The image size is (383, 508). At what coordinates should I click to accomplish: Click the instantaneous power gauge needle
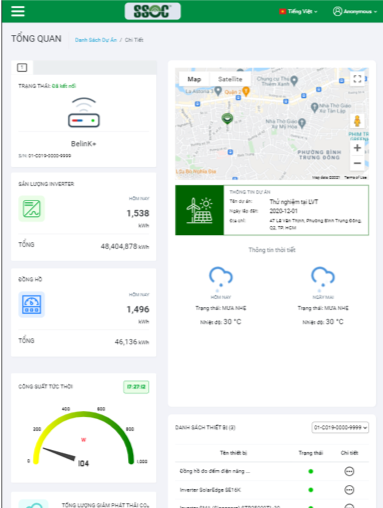click(x=59, y=454)
